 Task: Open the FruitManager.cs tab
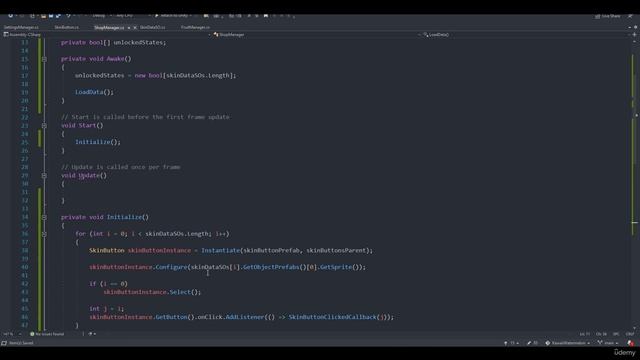point(195,27)
